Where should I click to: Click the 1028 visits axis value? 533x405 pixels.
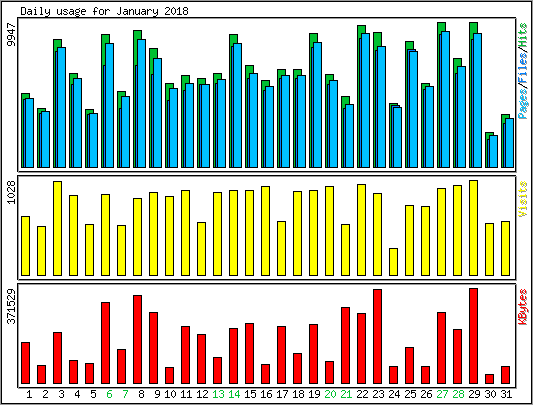(12, 192)
